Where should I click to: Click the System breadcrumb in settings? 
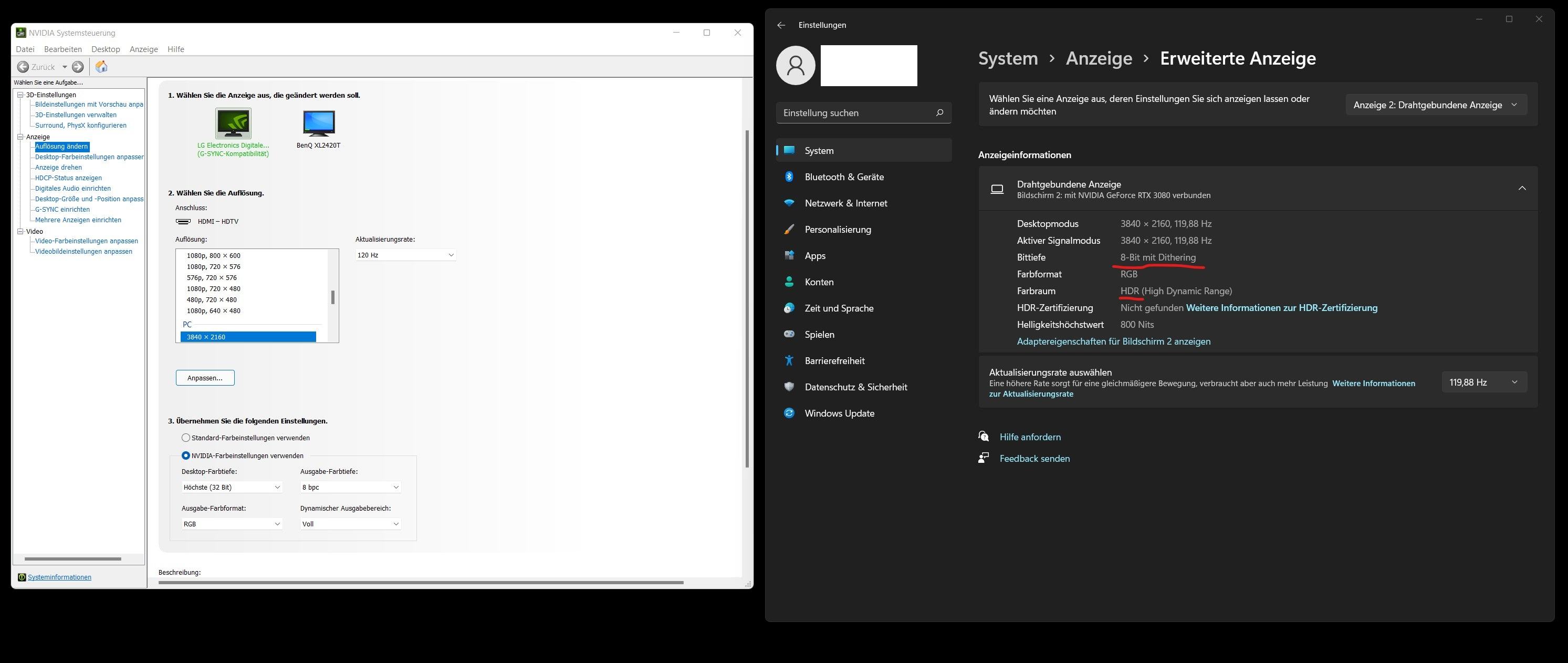point(1008,58)
